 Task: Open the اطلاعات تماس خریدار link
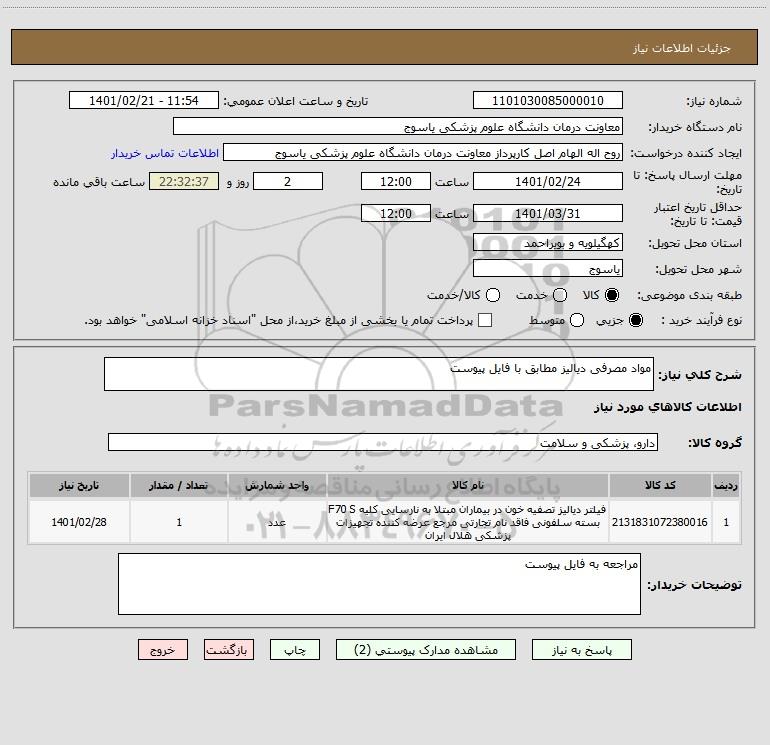[165, 153]
